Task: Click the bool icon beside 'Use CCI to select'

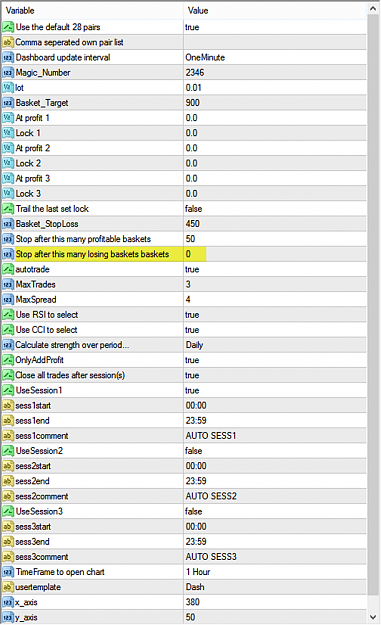Action: (8, 330)
